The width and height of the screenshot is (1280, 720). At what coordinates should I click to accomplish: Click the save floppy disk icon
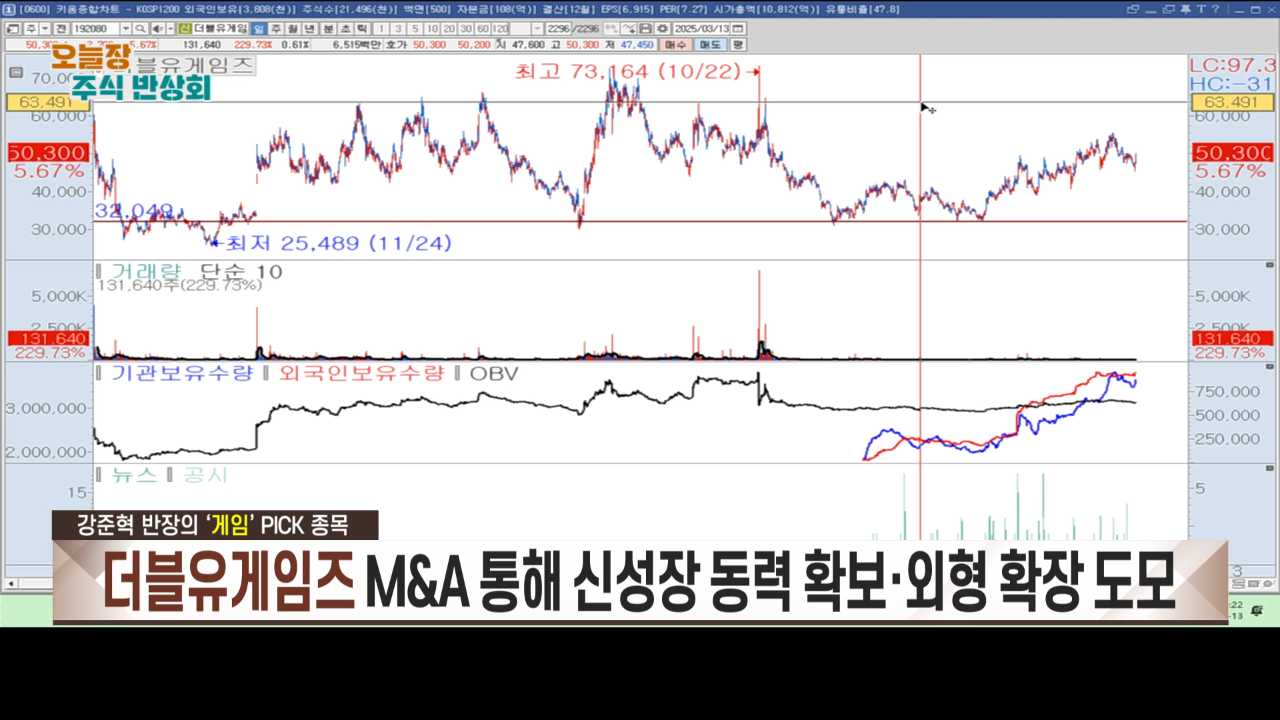pyautogui.click(x=645, y=29)
